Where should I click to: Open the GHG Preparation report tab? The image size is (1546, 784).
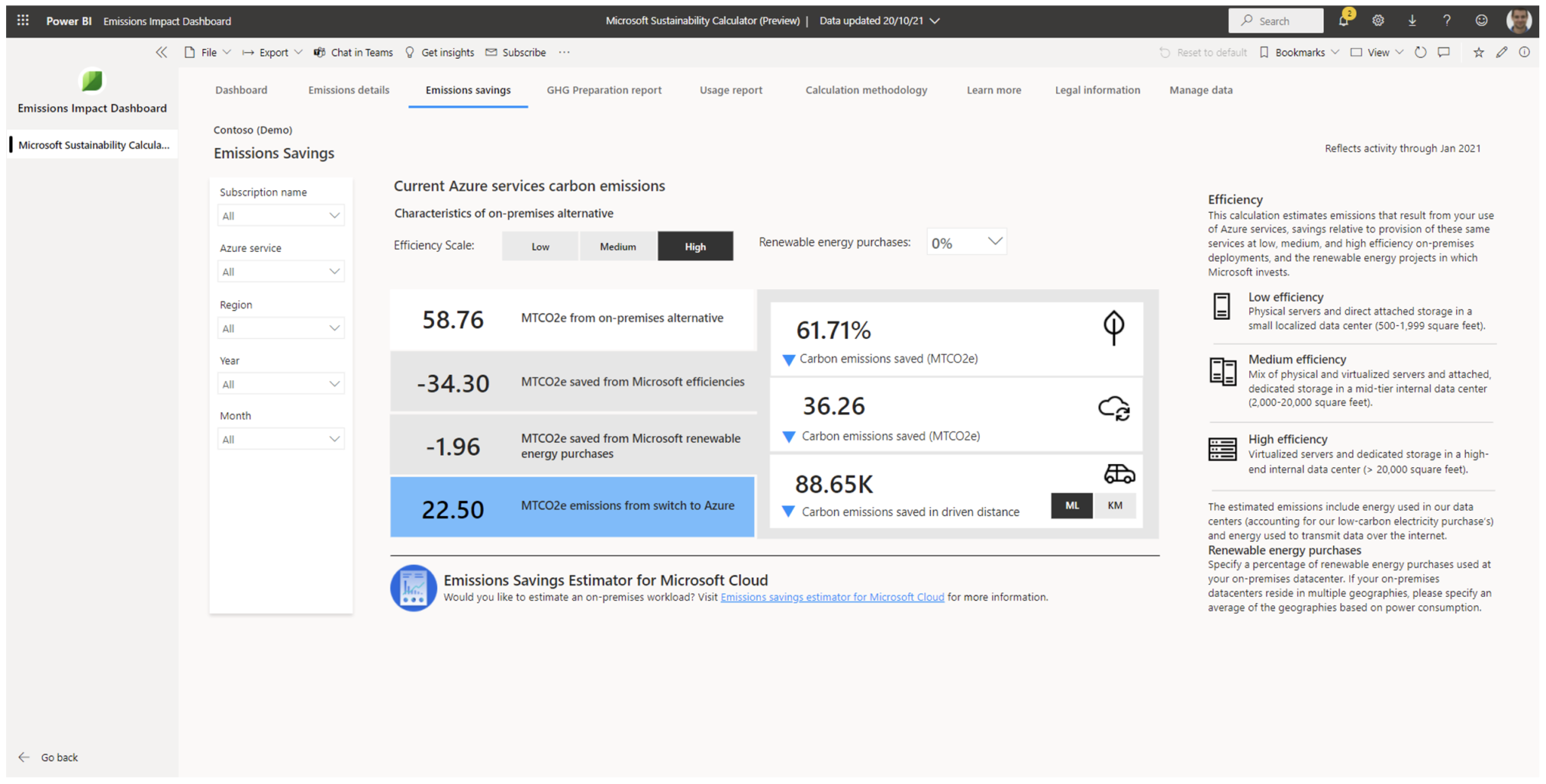[604, 90]
